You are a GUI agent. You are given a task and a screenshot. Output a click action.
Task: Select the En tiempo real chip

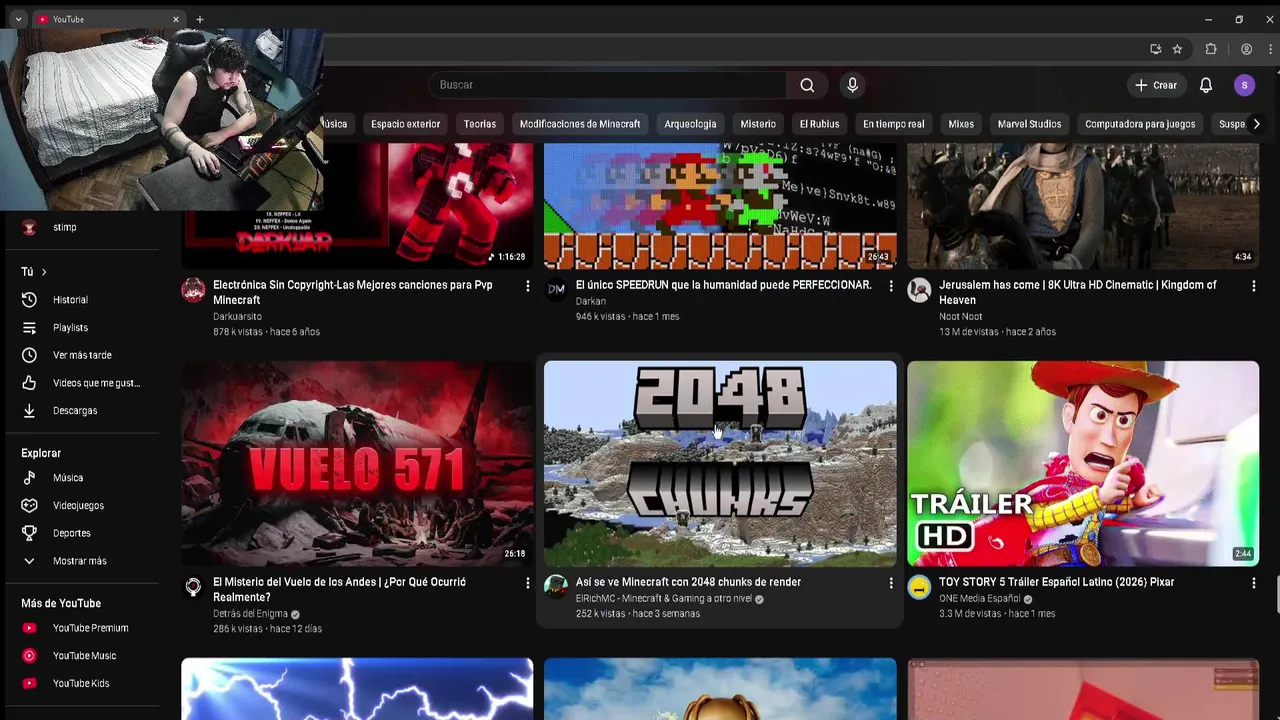[x=893, y=124]
